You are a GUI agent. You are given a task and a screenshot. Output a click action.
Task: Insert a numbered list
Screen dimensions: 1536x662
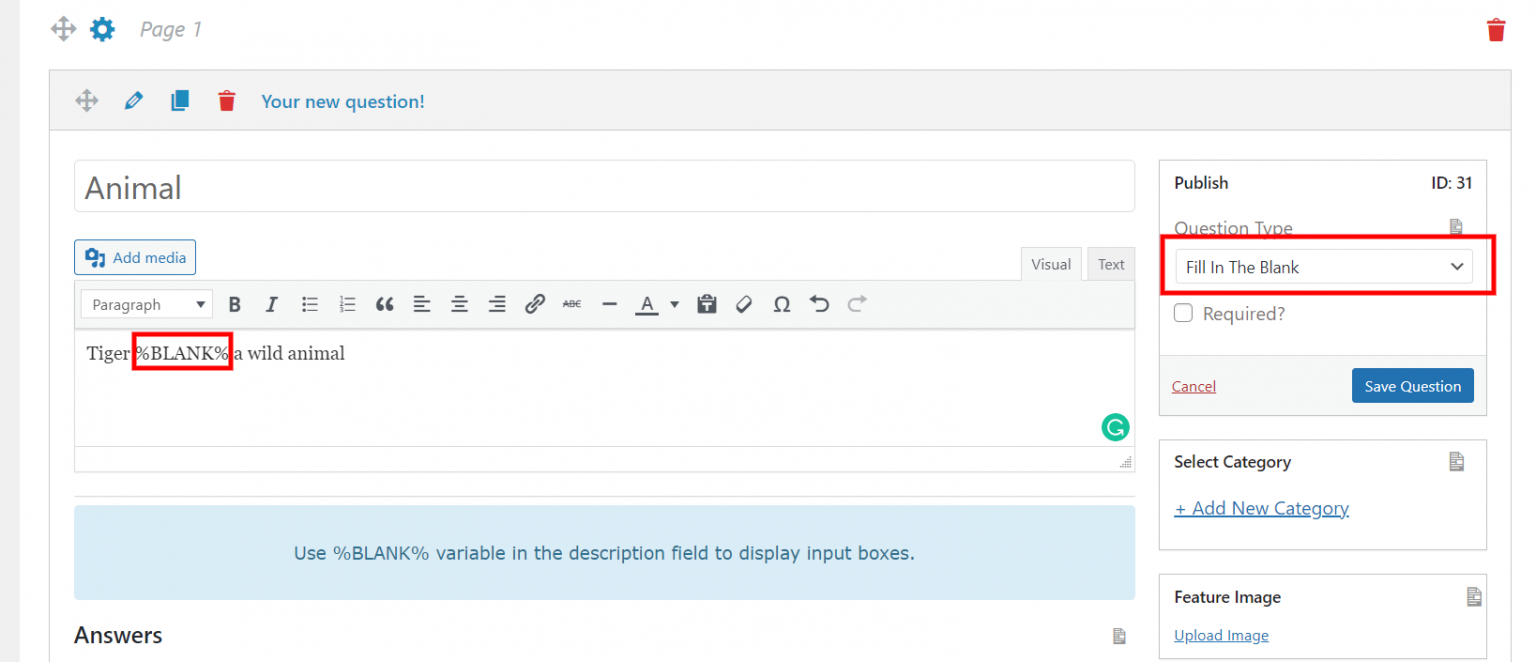(347, 304)
